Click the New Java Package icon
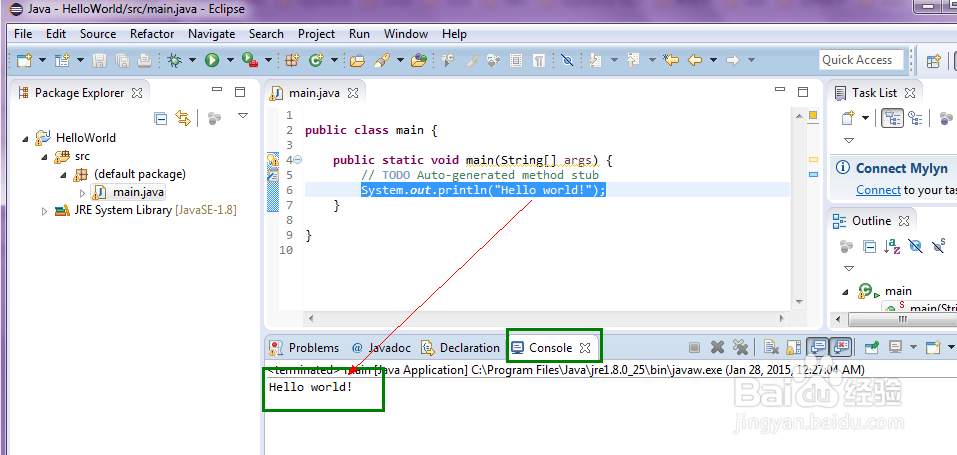Viewport: 957px width, 455px height. click(x=293, y=60)
